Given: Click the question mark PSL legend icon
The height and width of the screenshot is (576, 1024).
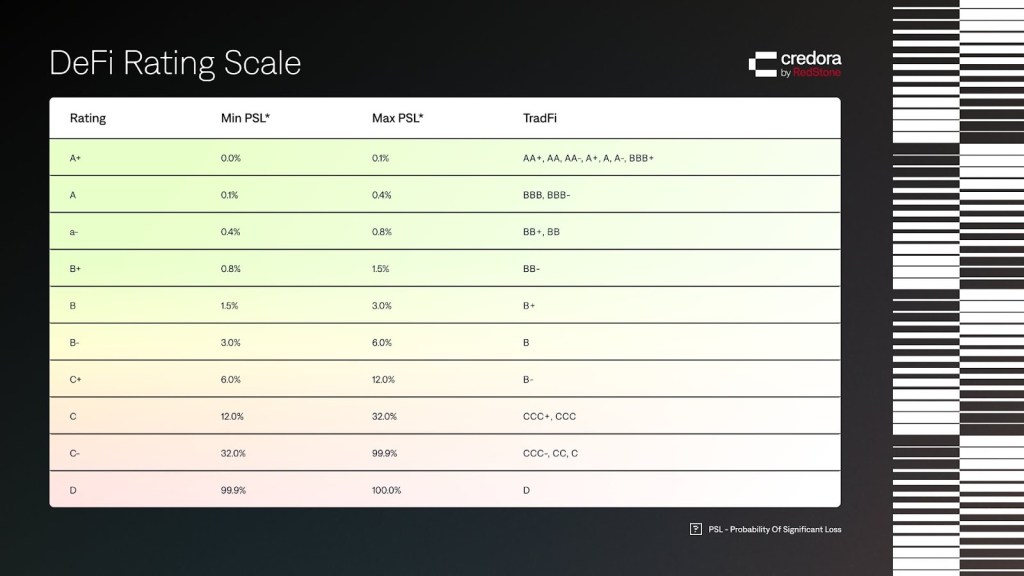Looking at the screenshot, I should [x=696, y=529].
